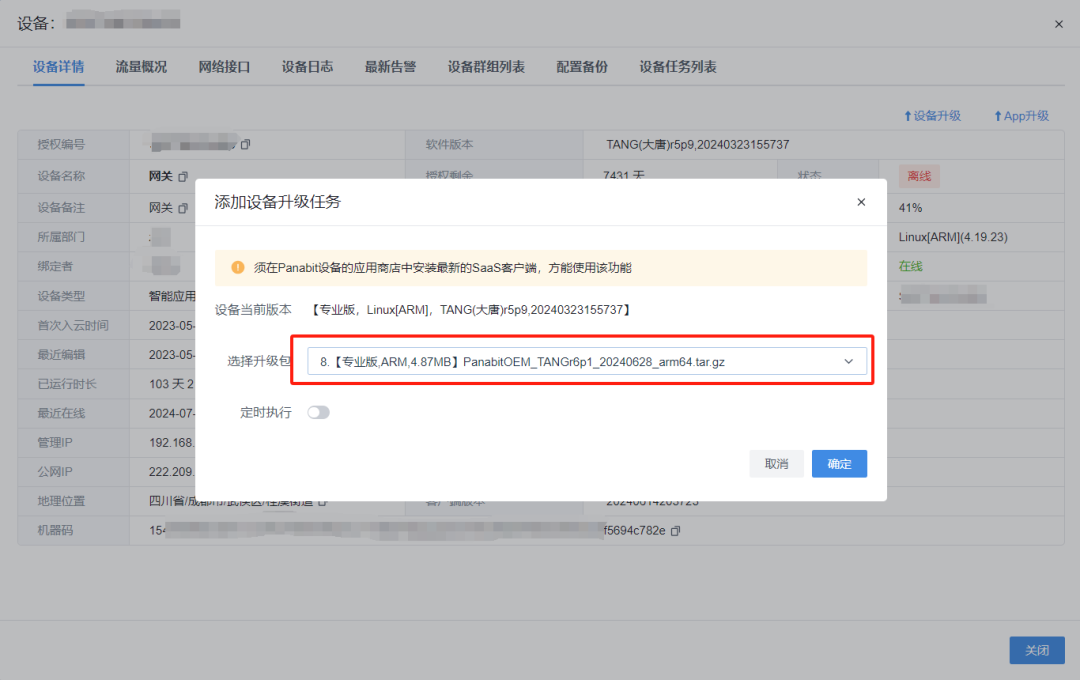This screenshot has height=680, width=1080.
Task: Expand the selected arm64 package list
Action: 848,361
